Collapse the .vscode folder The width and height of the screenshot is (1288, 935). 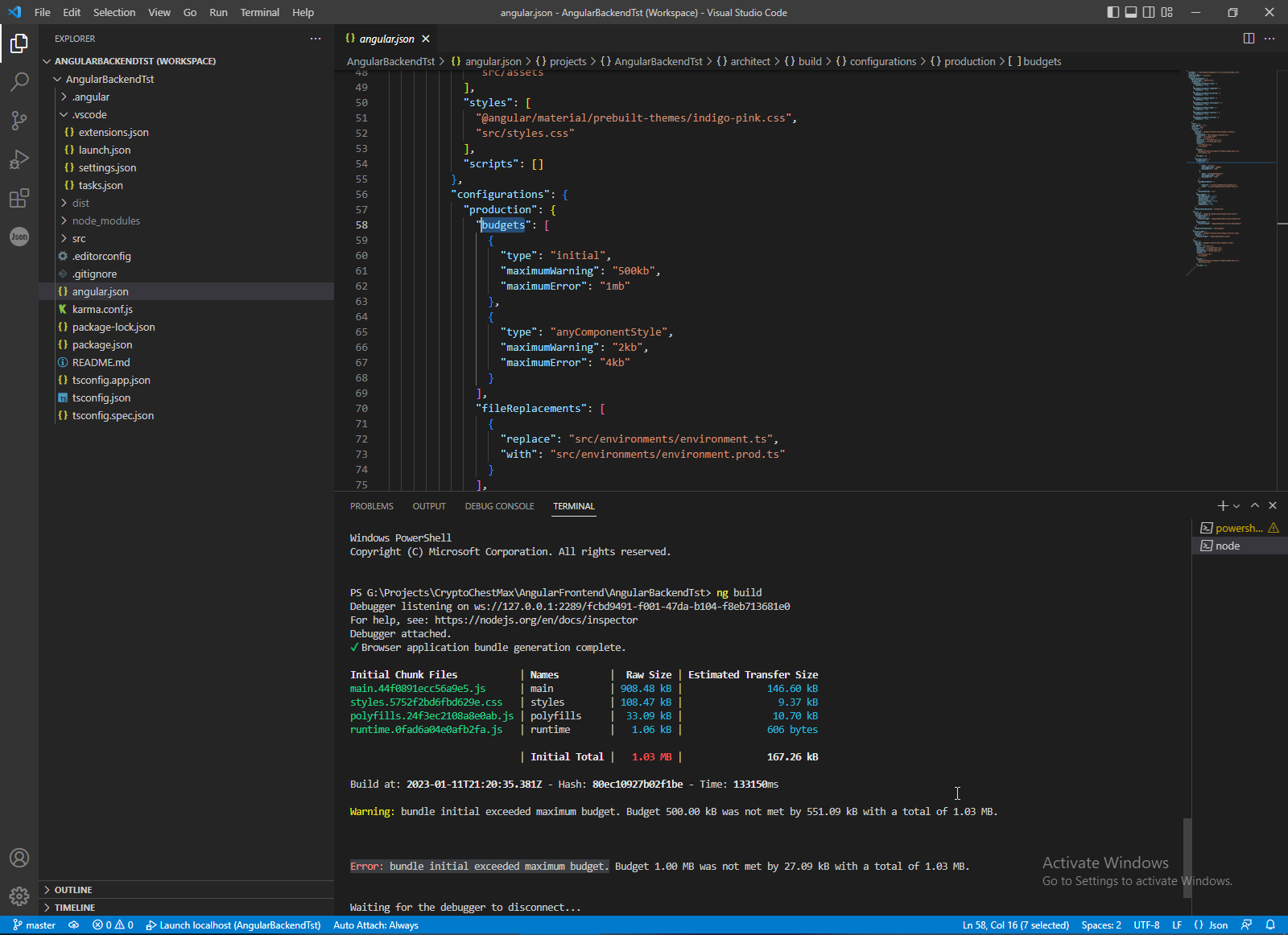[89, 114]
